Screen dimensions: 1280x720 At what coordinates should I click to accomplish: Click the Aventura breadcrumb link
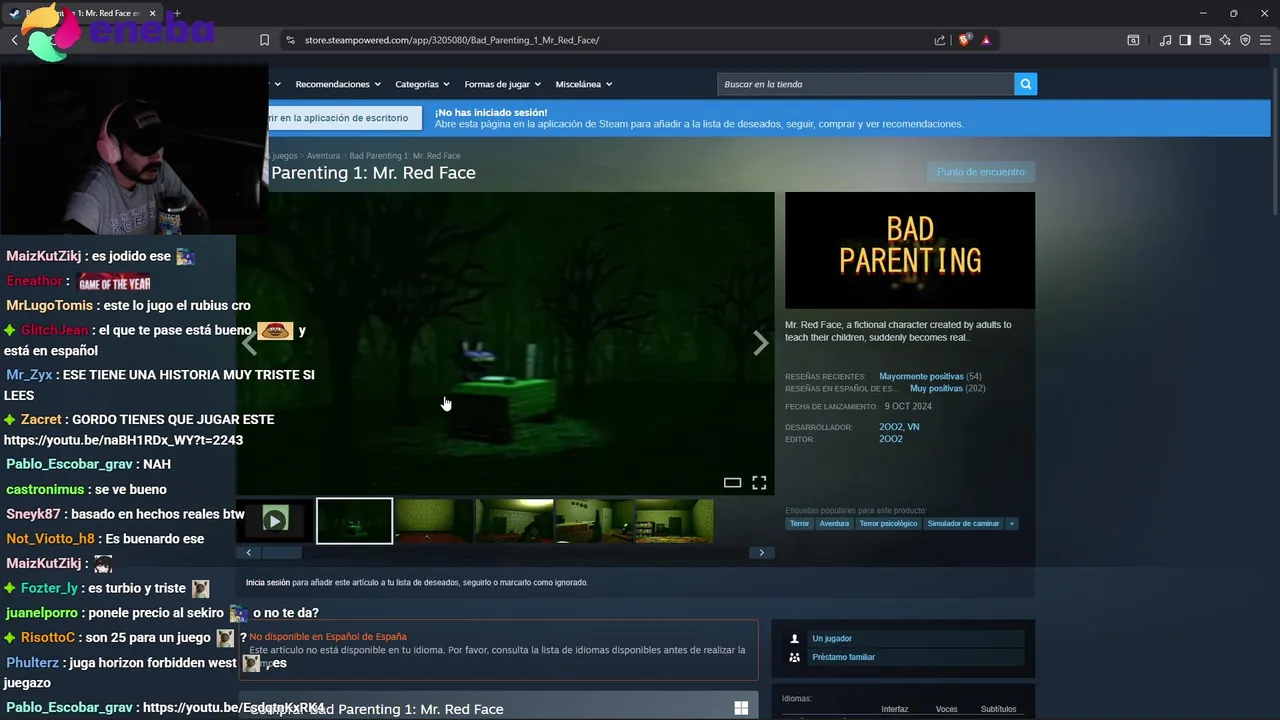(323, 156)
